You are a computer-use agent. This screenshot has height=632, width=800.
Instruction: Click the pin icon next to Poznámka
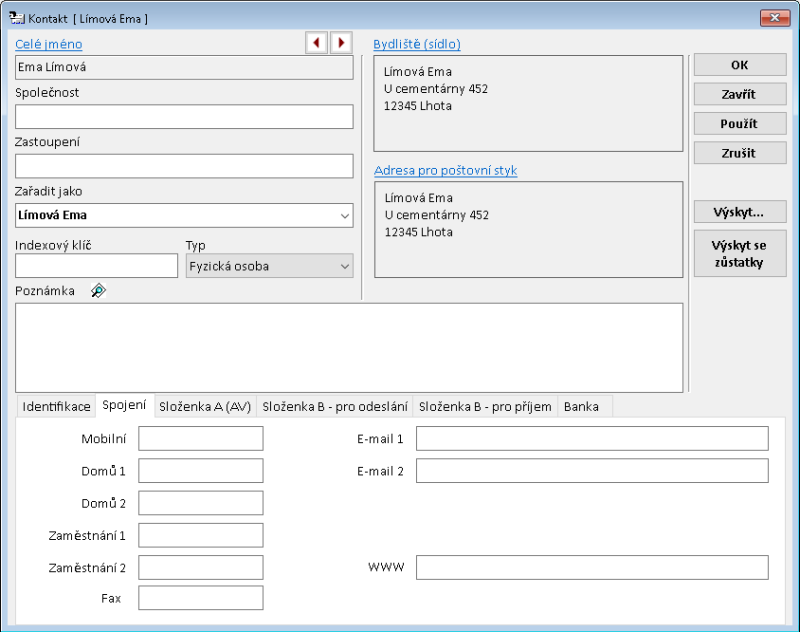point(97,291)
